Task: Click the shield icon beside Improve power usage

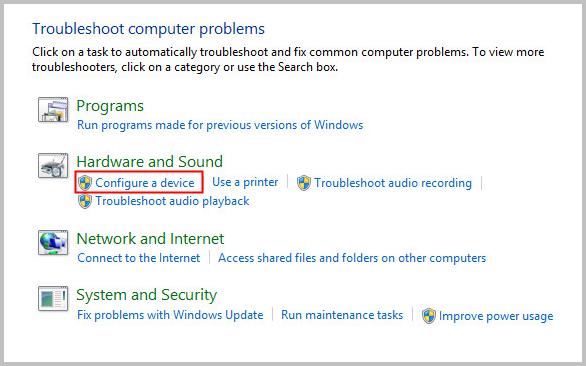Action: 429,316
